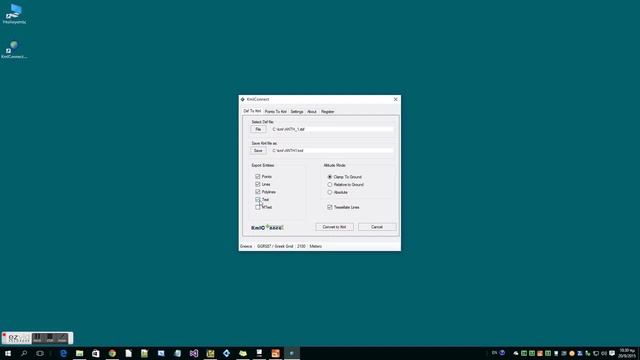
Task: Open the About tab
Action: point(311,111)
